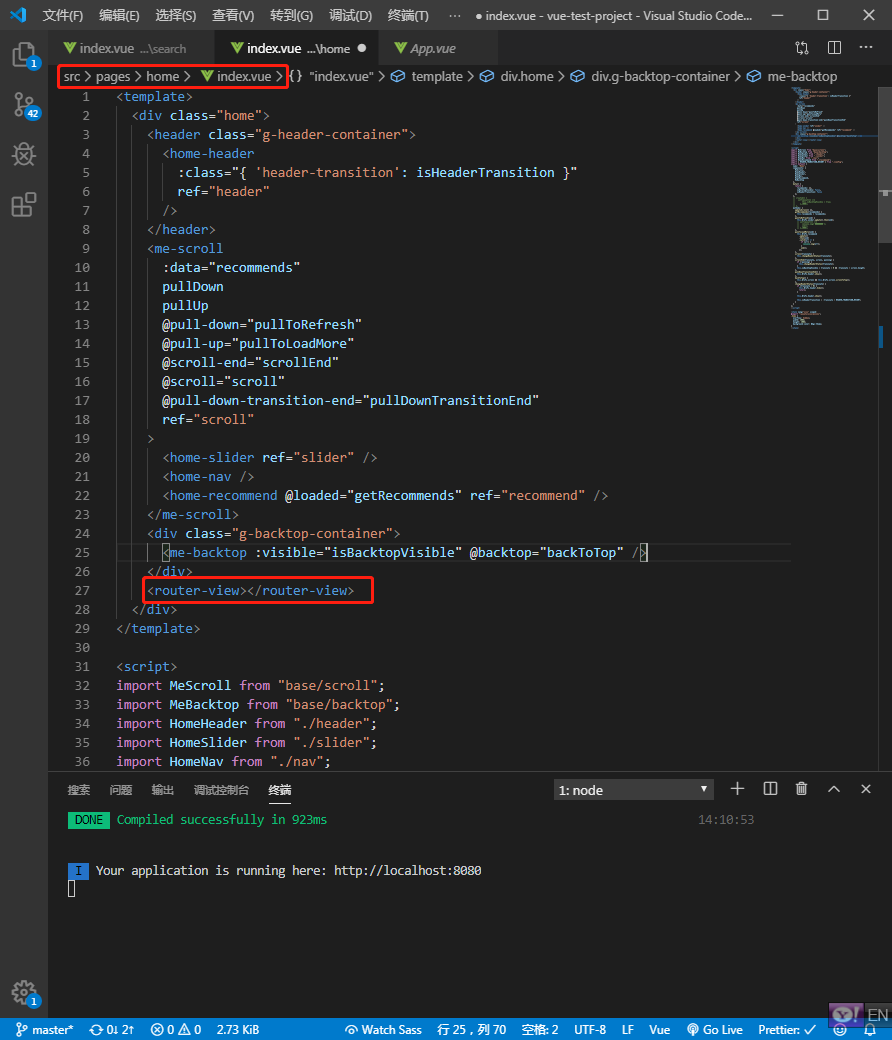Toggle Go Live server in status bar
Screen dimensions: 892x1040
coord(715,1029)
